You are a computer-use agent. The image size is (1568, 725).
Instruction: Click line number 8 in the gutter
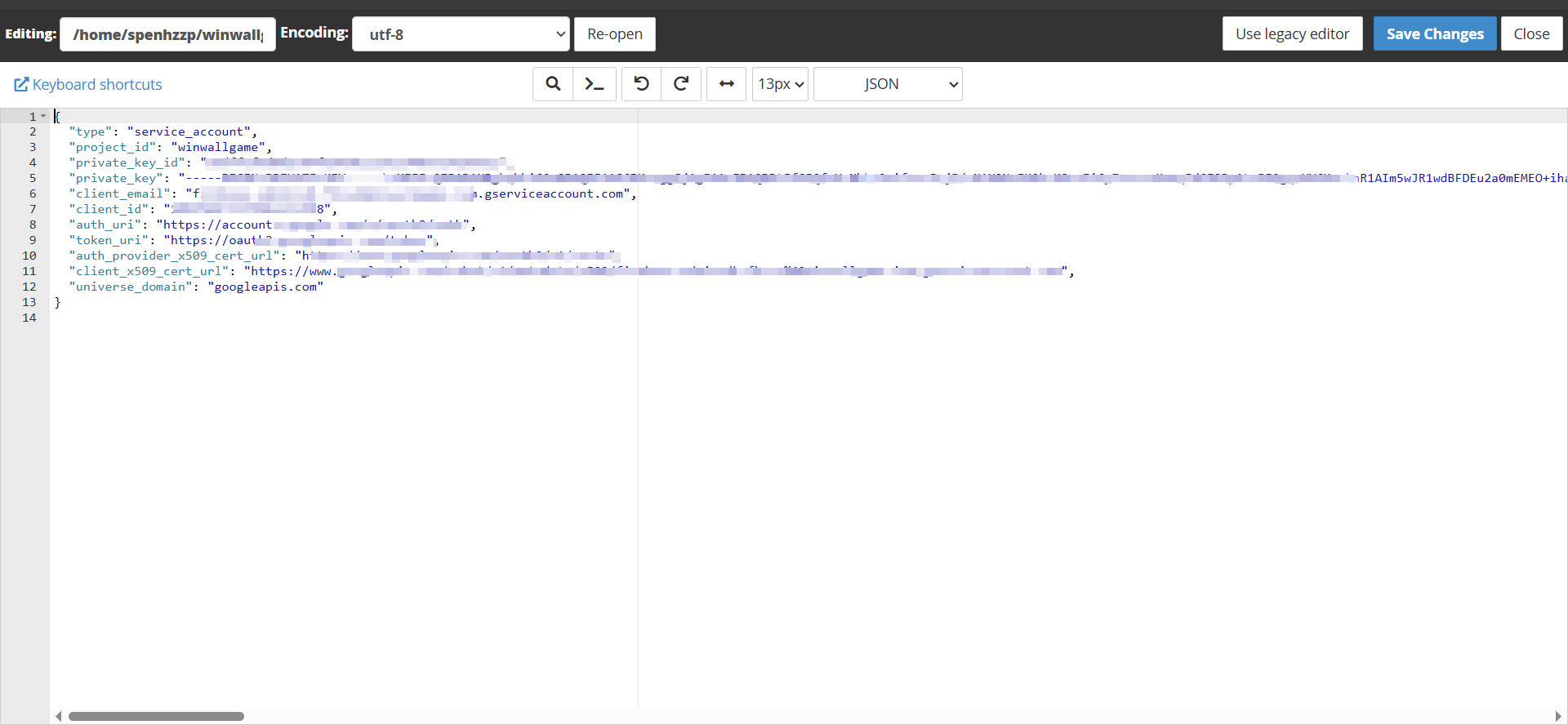33,225
